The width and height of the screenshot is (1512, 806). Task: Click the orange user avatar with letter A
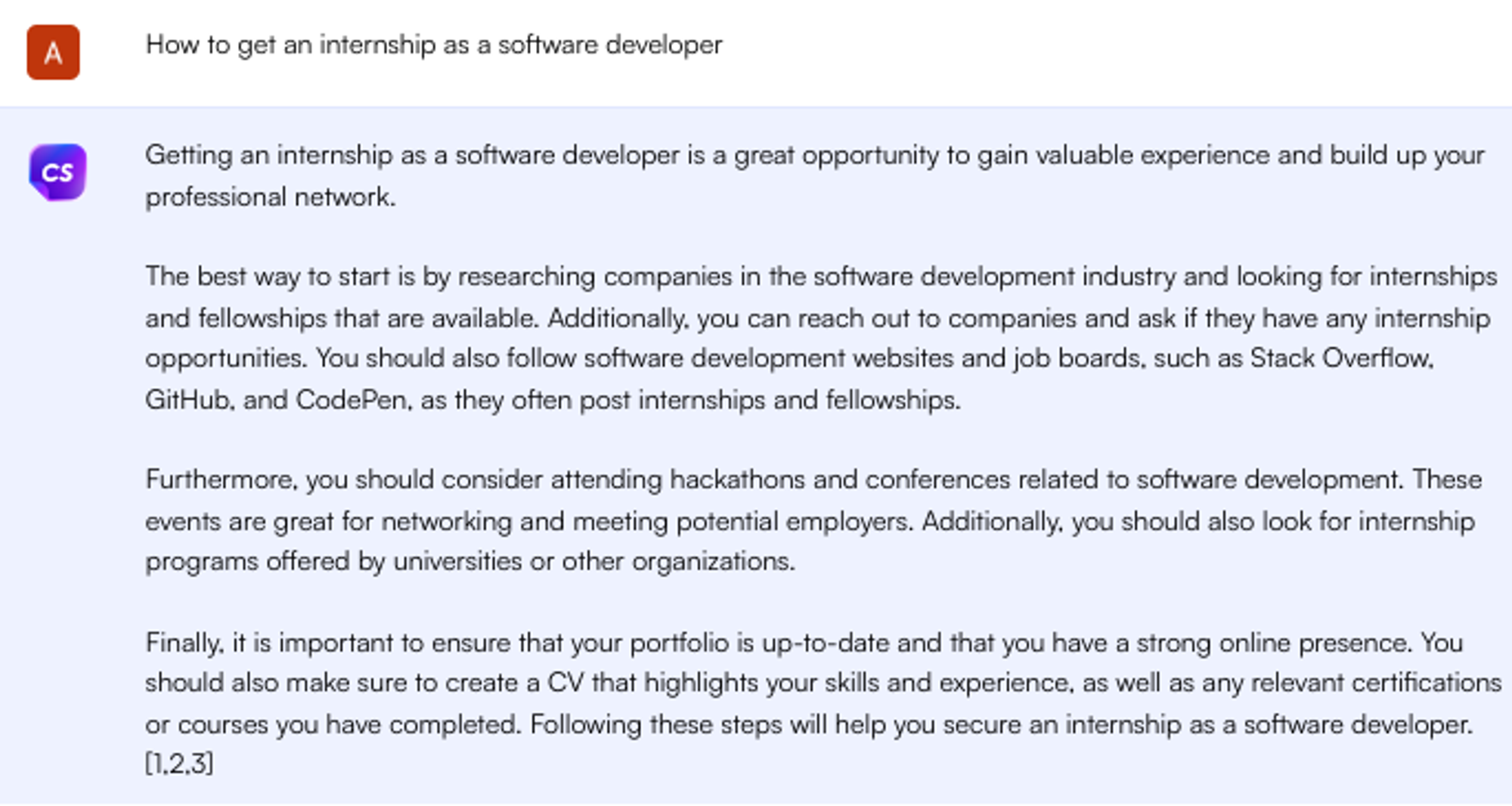click(53, 52)
